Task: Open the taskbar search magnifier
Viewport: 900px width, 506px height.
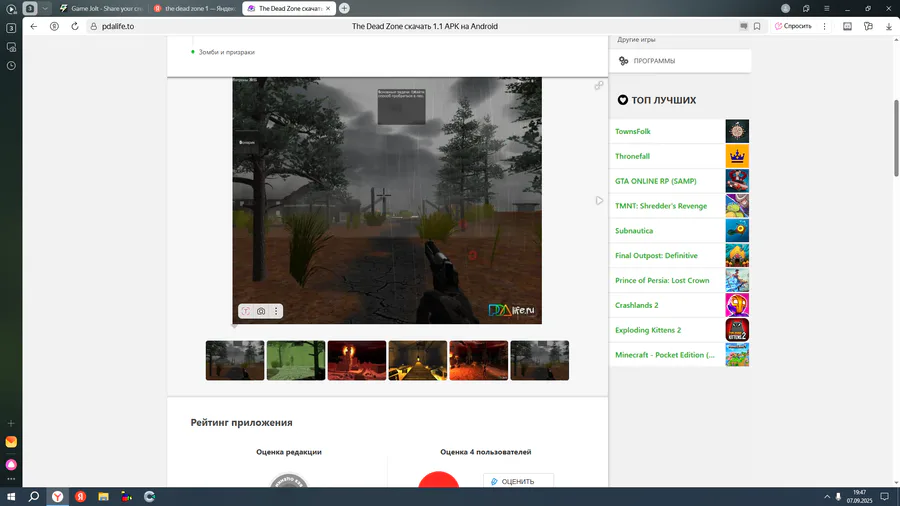Action: 34,497
